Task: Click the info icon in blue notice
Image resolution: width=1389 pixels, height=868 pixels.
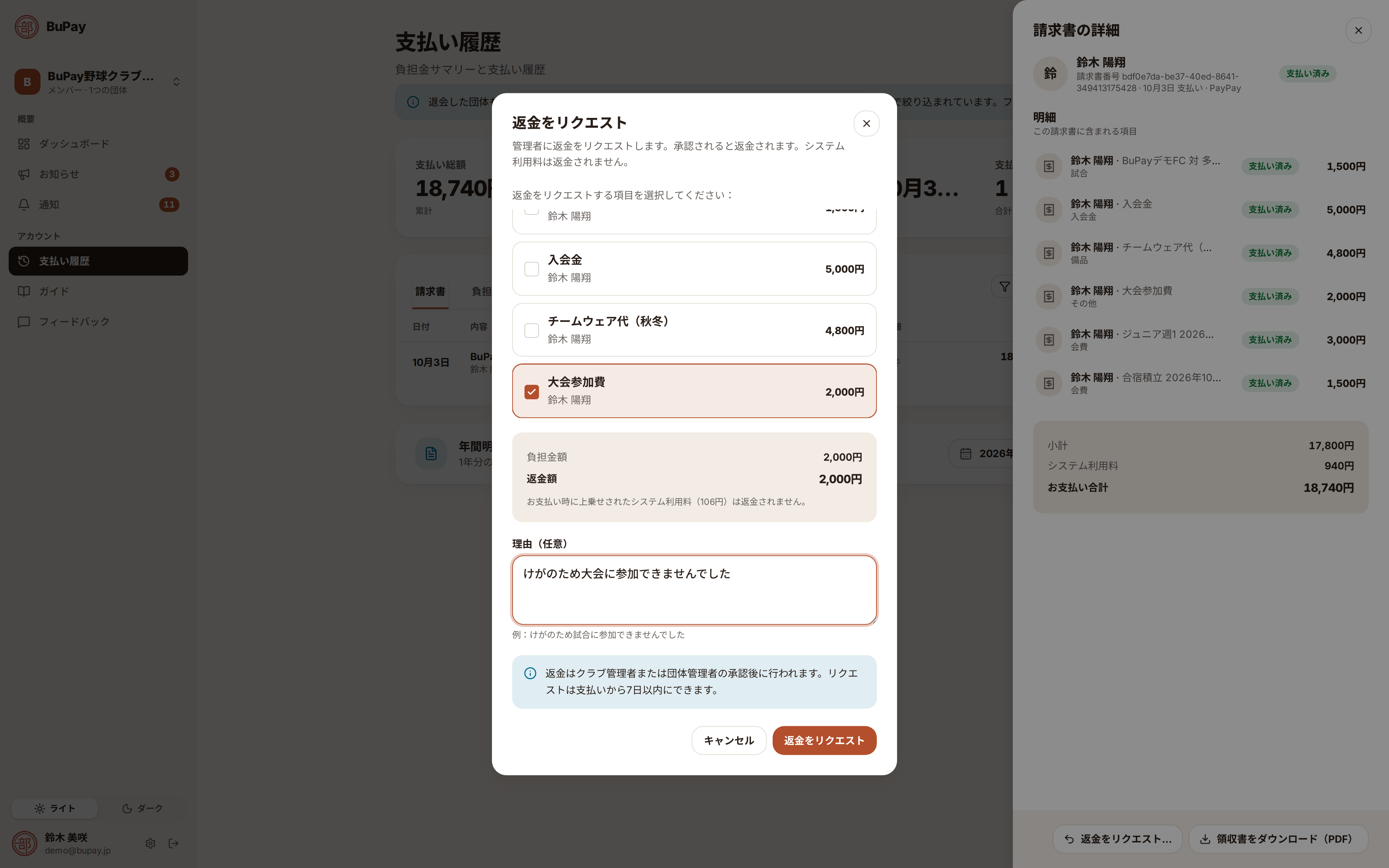Action: click(x=530, y=673)
